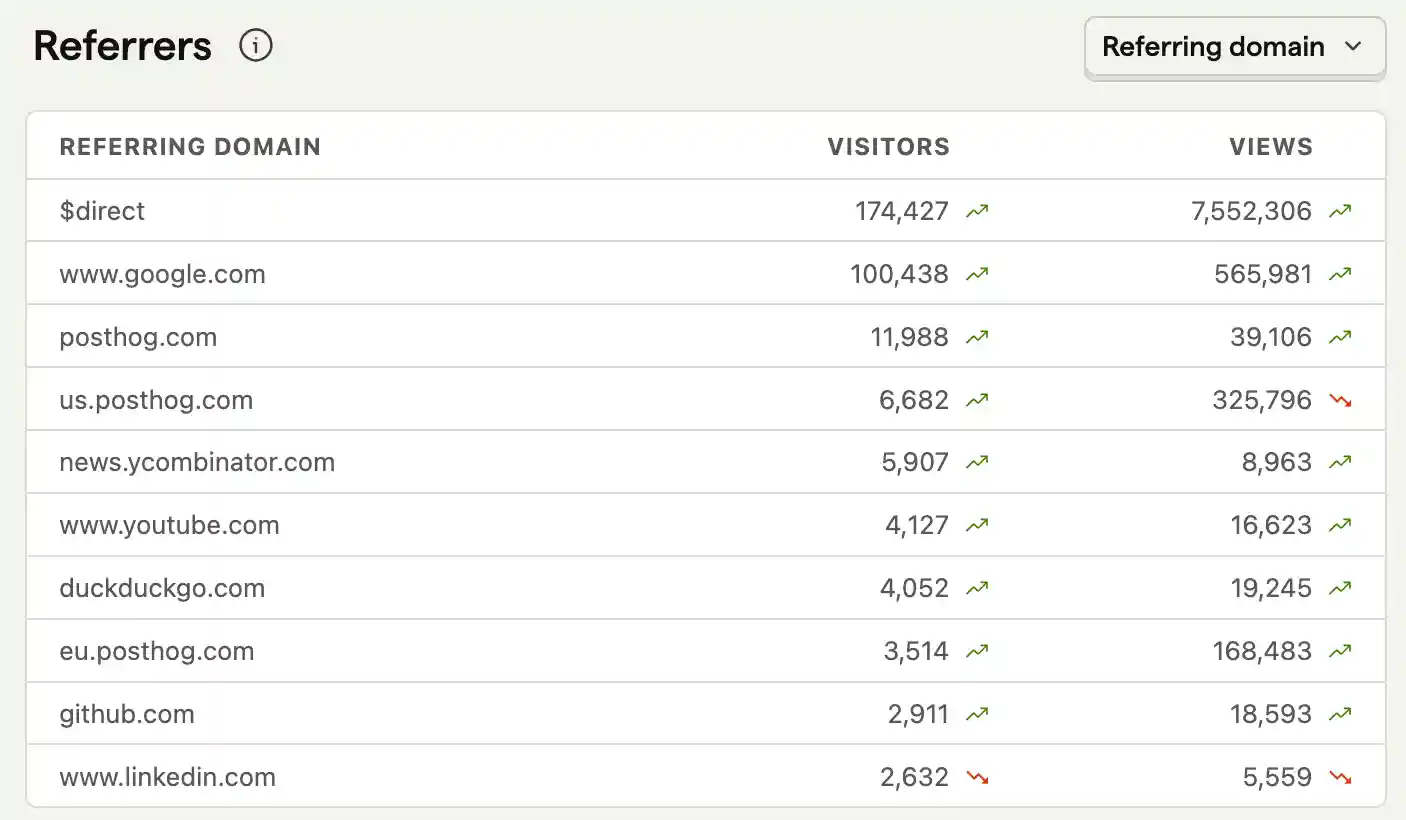Click the upward trend icon beside 19,245
Screen dimensions: 1406x820
click(x=1340, y=588)
